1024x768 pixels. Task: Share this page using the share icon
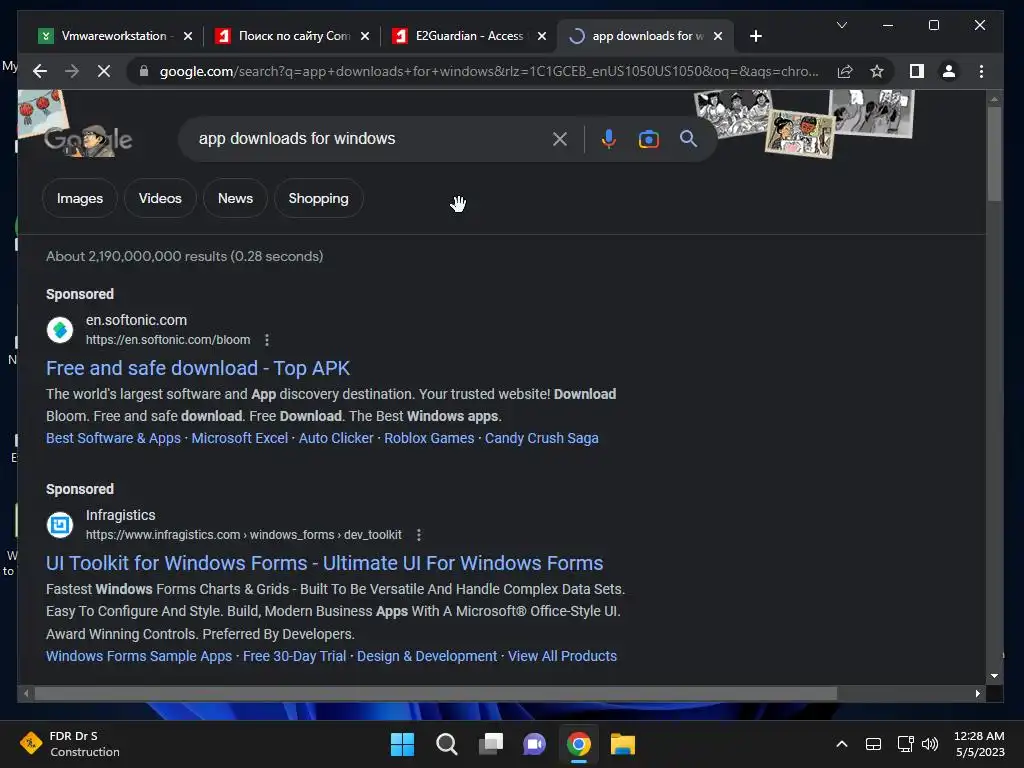[x=845, y=71]
